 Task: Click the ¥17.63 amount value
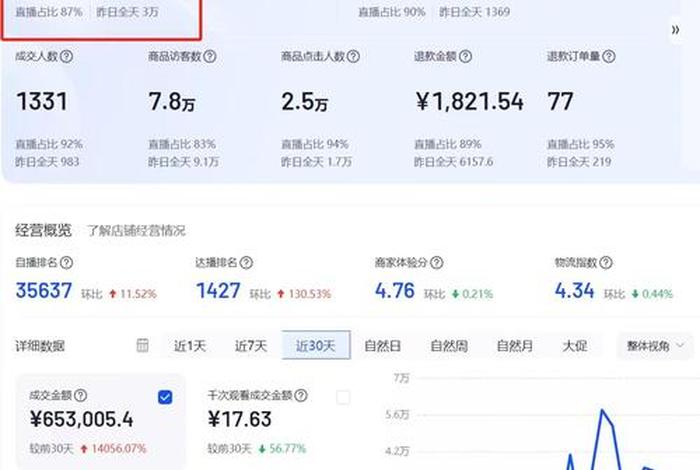240,419
